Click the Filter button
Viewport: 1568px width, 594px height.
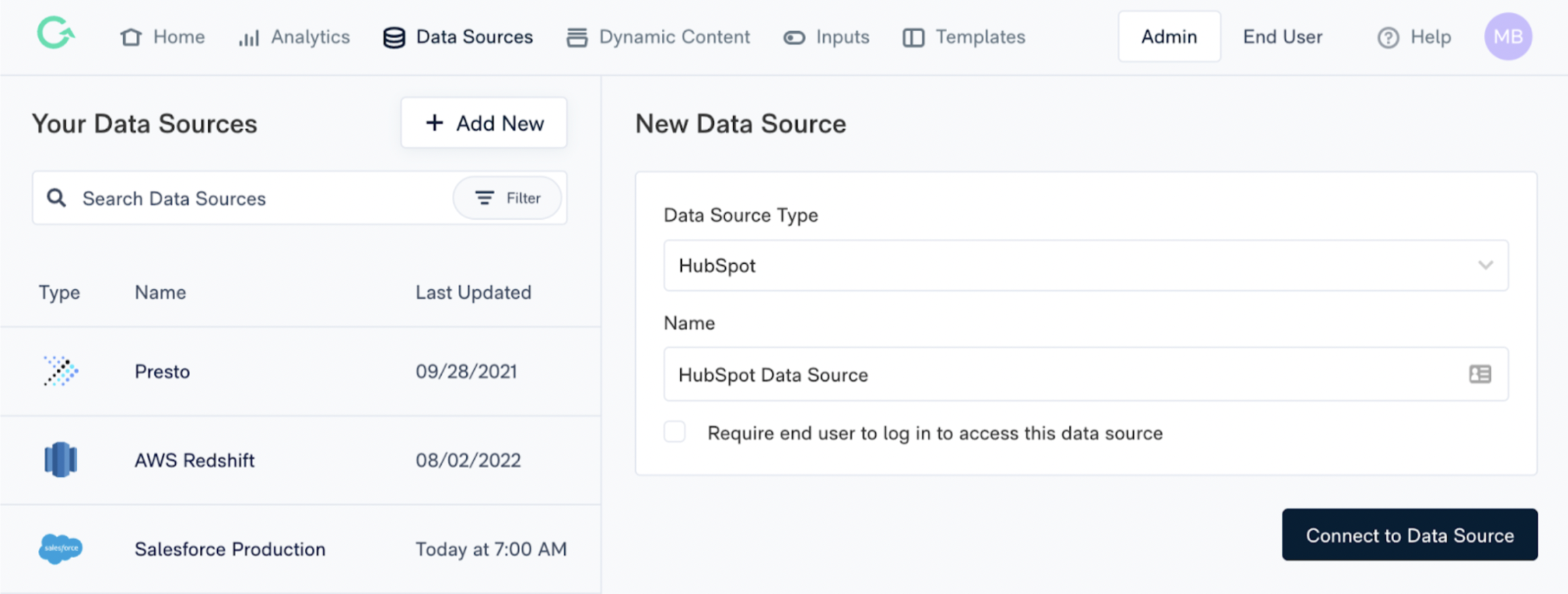coord(507,198)
